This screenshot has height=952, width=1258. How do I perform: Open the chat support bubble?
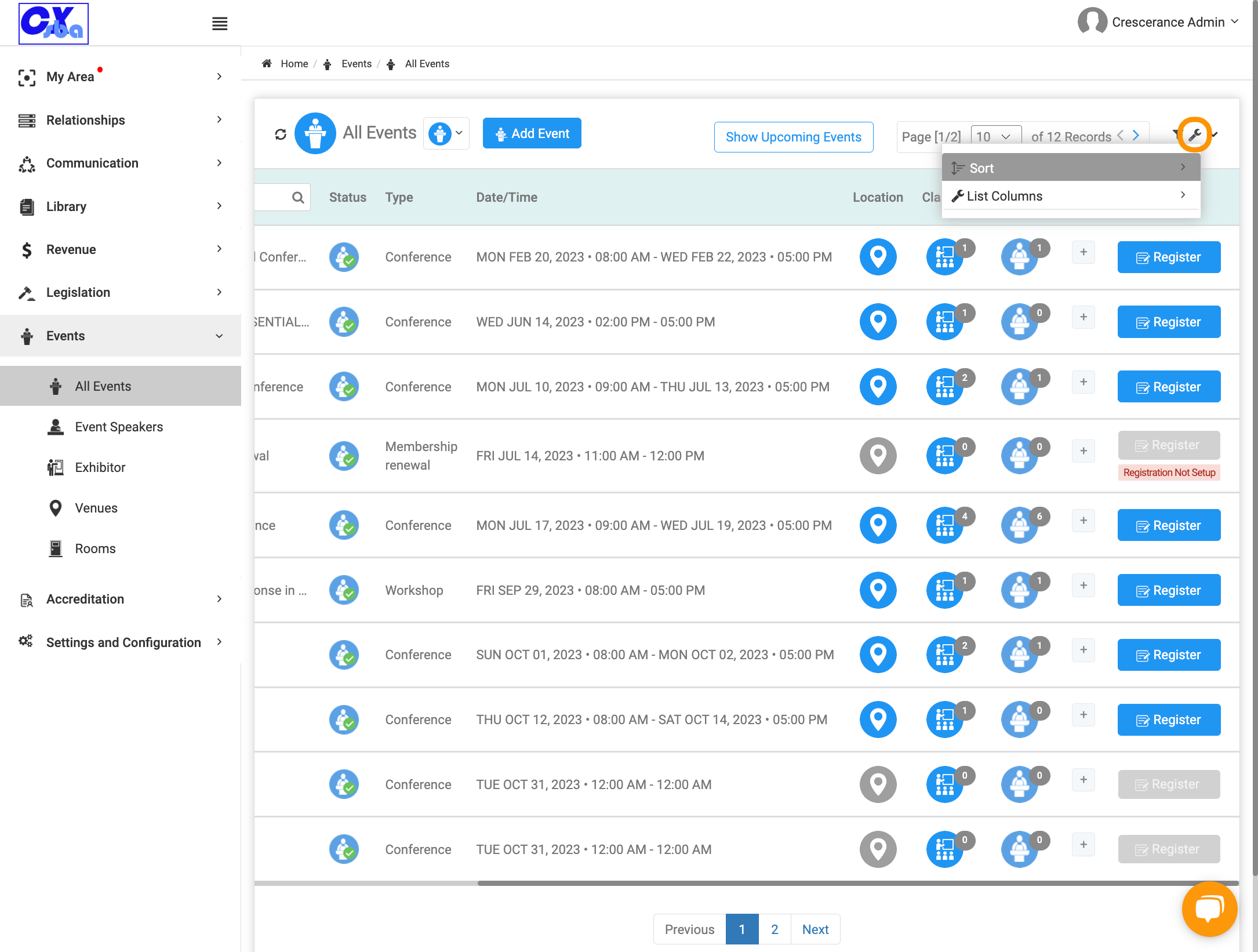[1209, 909]
